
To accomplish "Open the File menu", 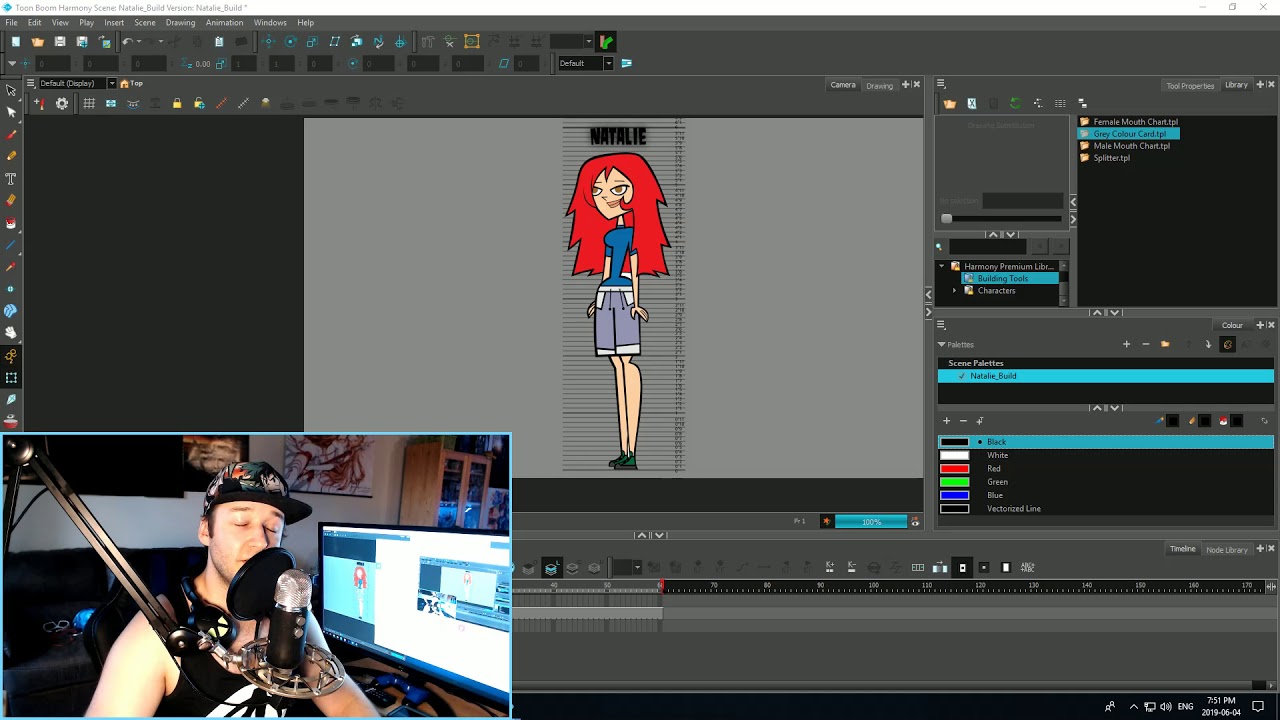I will (11, 22).
